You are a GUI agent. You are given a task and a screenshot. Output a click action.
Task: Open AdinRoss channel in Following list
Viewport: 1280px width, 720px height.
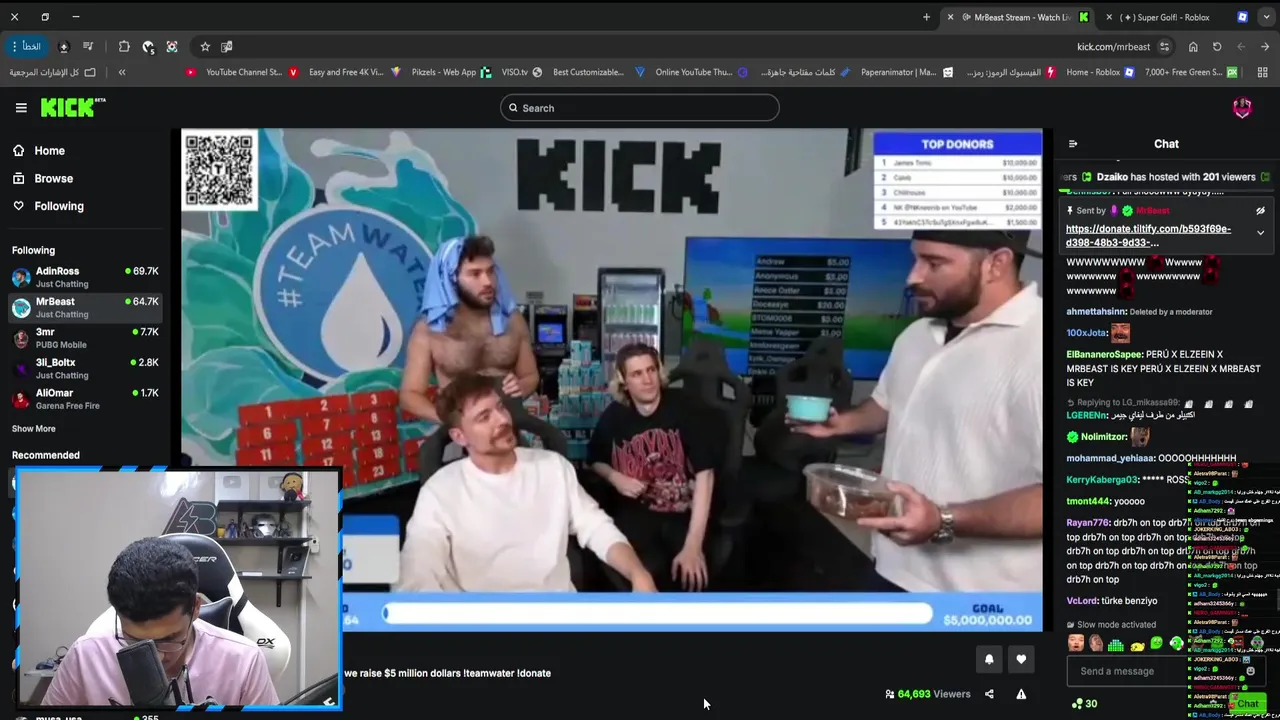(86, 277)
